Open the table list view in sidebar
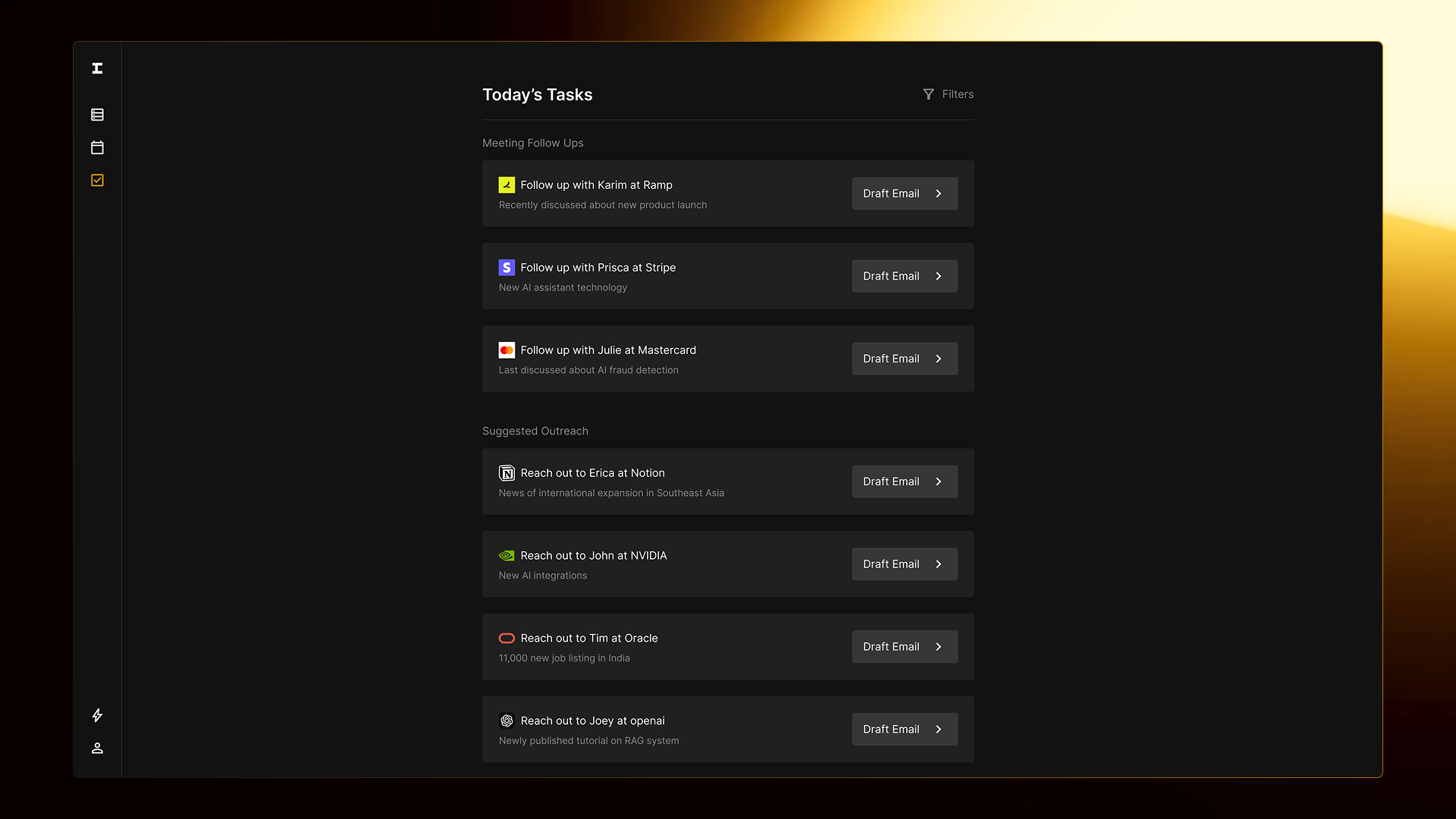The image size is (1456, 819). [x=97, y=115]
